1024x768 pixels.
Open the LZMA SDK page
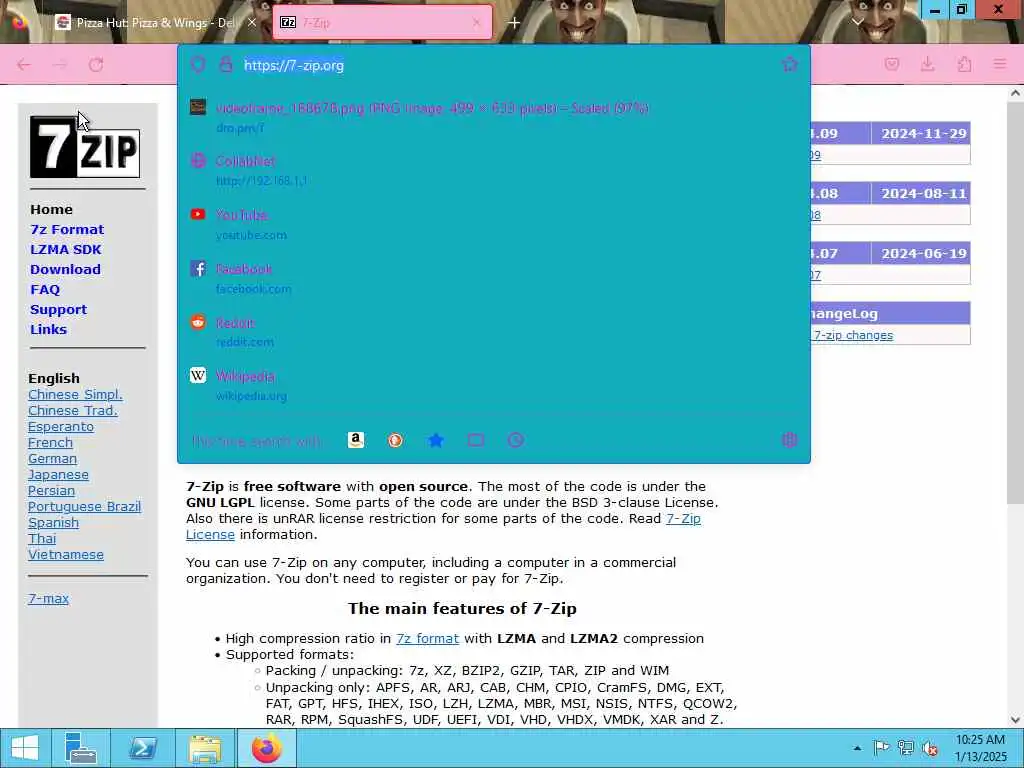(x=65, y=249)
